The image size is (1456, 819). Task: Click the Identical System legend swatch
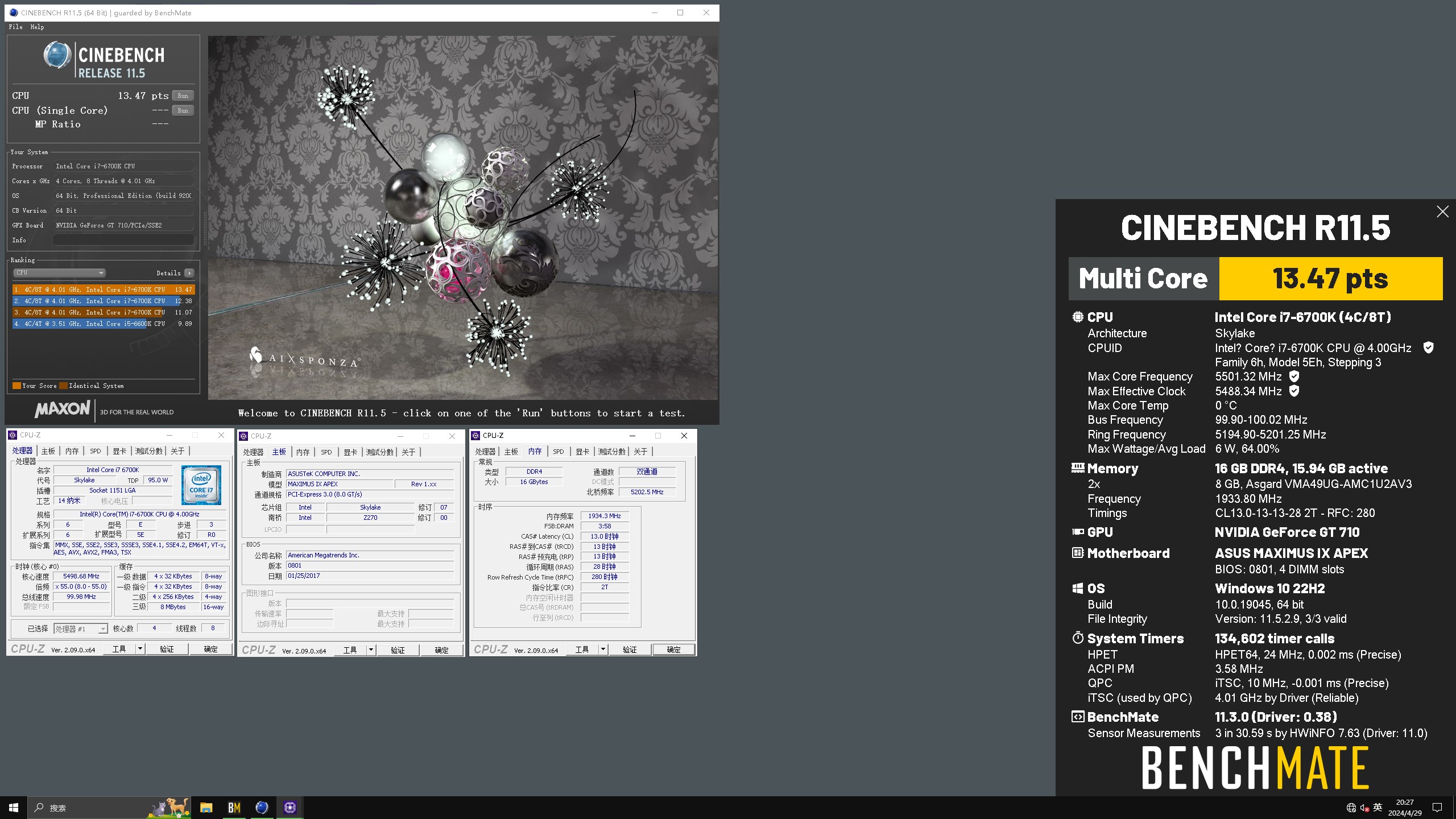coord(63,386)
